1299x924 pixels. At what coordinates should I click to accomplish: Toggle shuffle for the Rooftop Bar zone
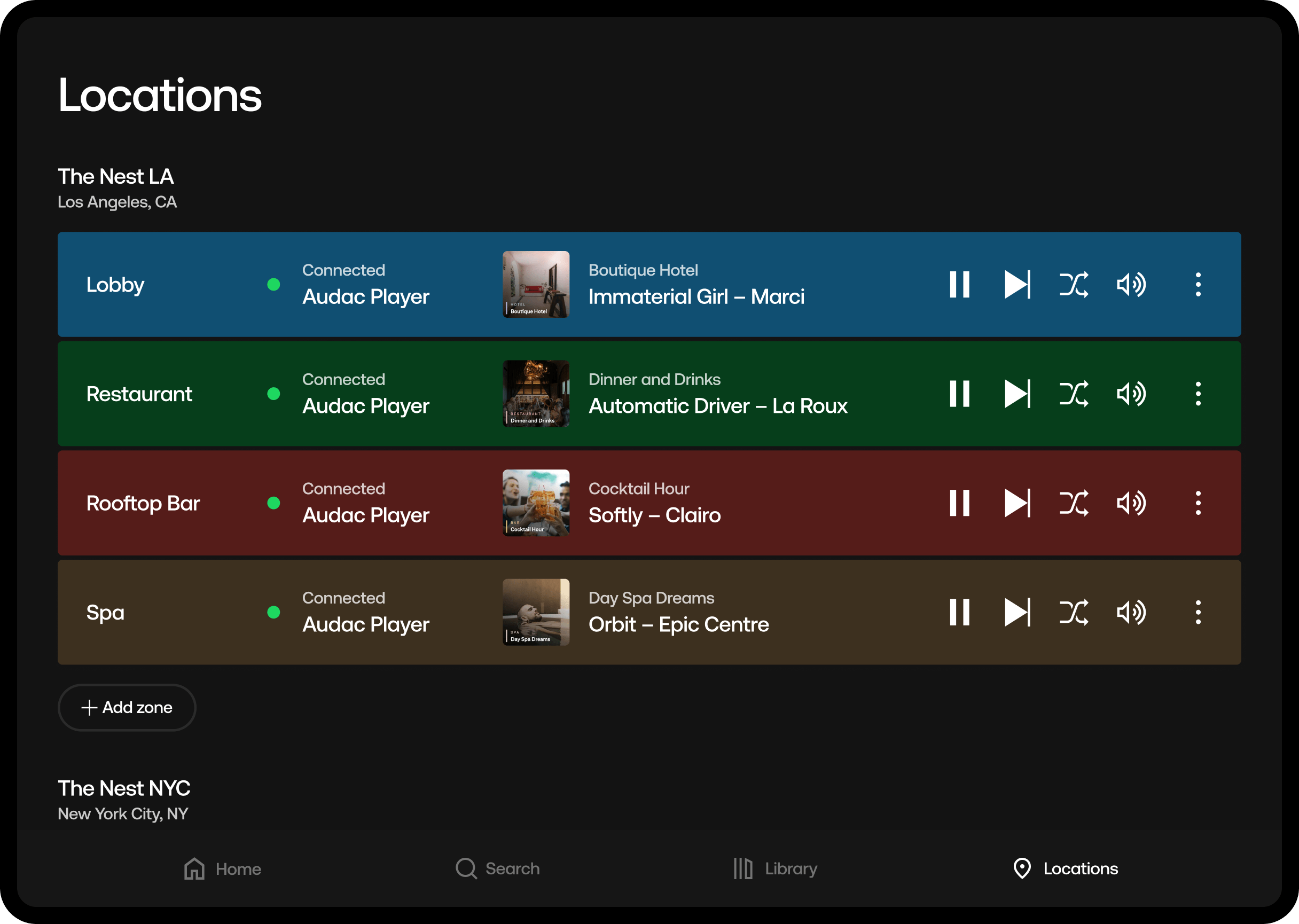pyautogui.click(x=1074, y=503)
